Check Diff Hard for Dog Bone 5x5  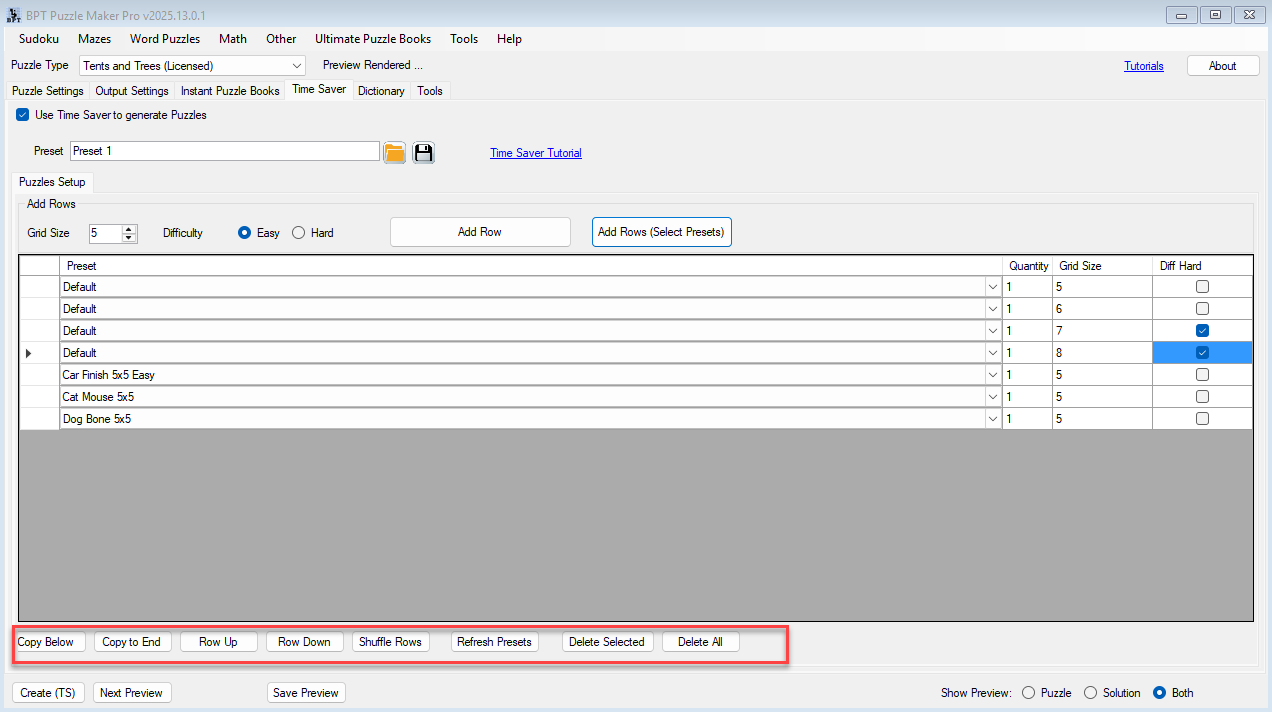1202,419
